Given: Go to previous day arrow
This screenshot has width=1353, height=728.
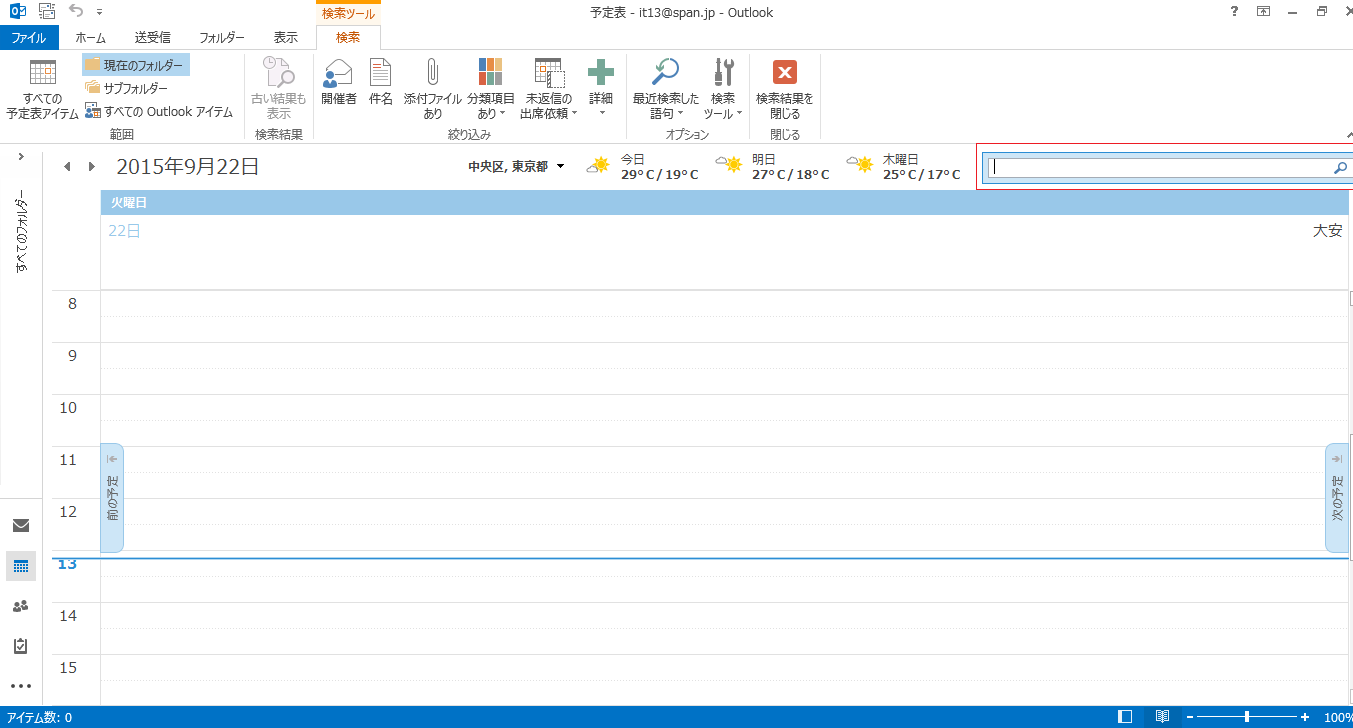Looking at the screenshot, I should point(67,167).
